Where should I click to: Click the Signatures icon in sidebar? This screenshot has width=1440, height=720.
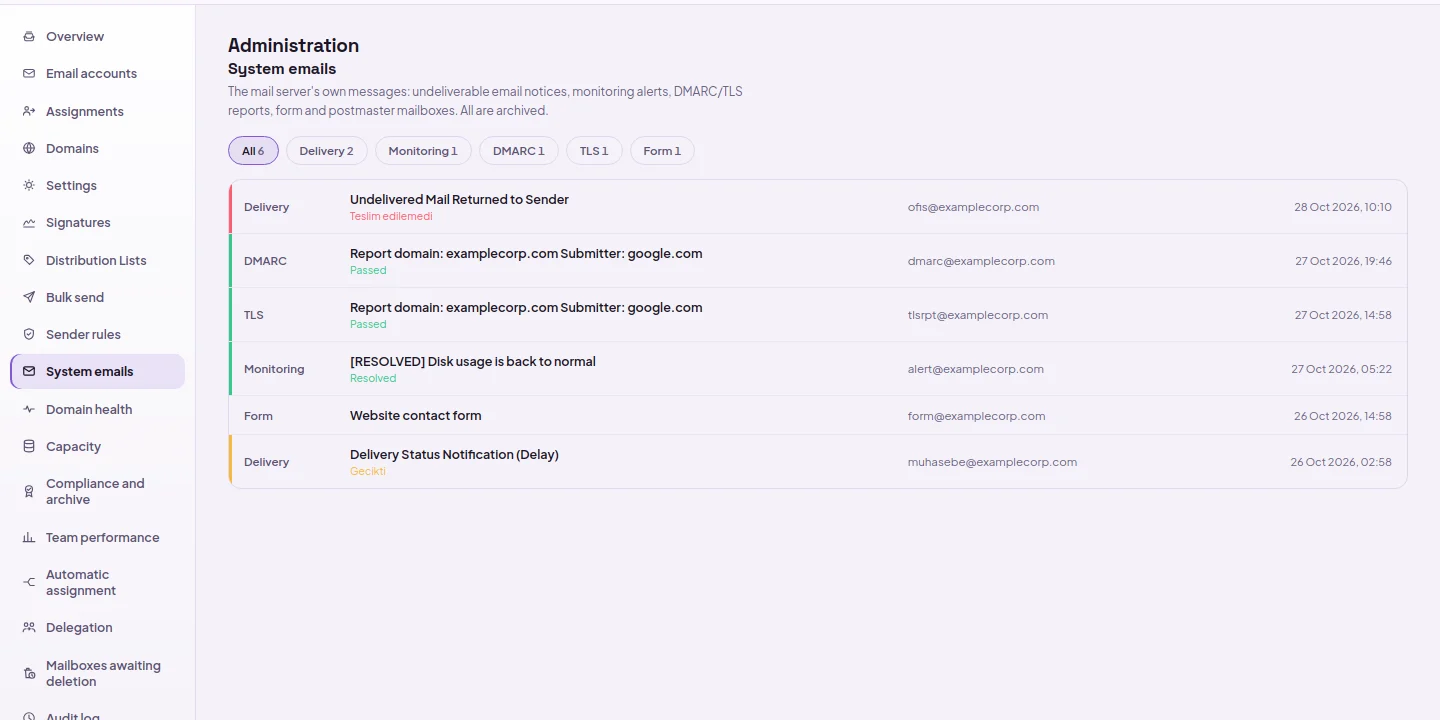coord(29,223)
